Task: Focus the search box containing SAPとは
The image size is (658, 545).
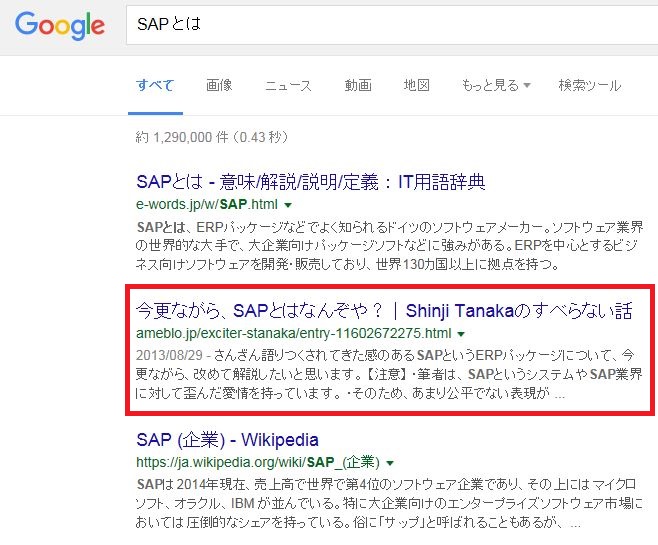Action: [392, 25]
